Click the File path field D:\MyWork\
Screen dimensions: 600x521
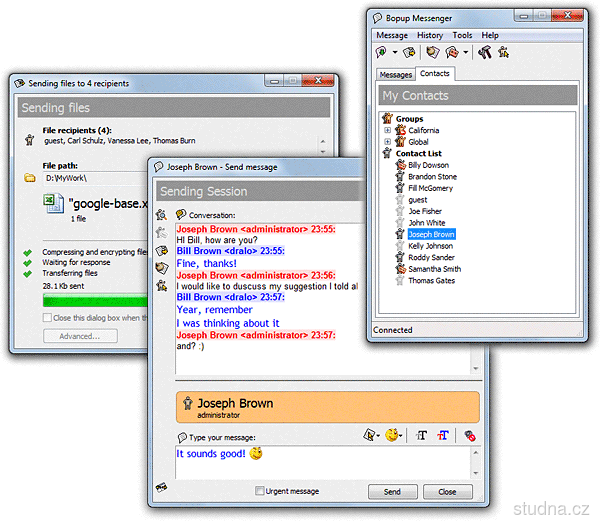point(96,178)
